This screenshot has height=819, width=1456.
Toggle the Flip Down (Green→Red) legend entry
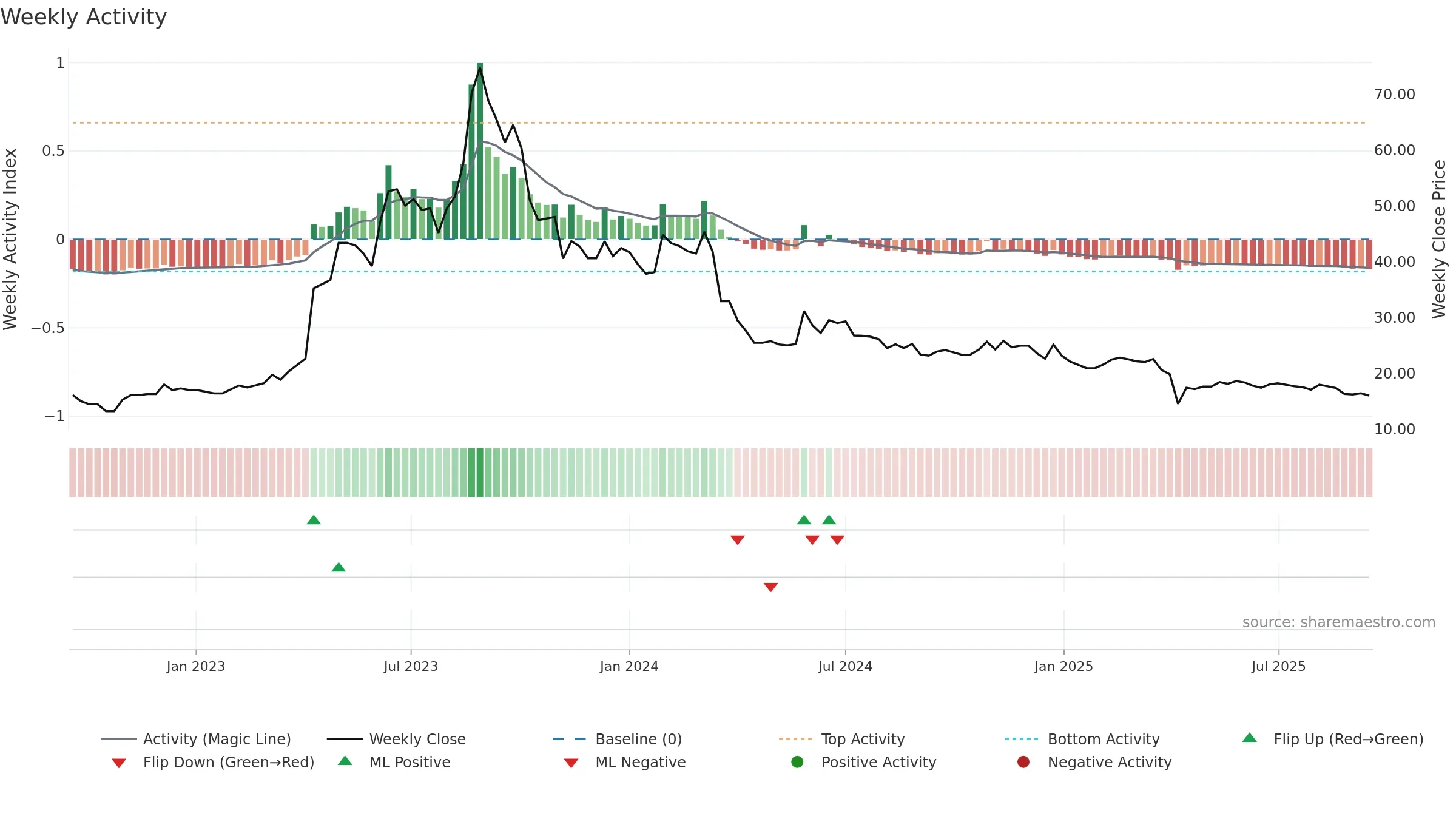click(x=213, y=762)
